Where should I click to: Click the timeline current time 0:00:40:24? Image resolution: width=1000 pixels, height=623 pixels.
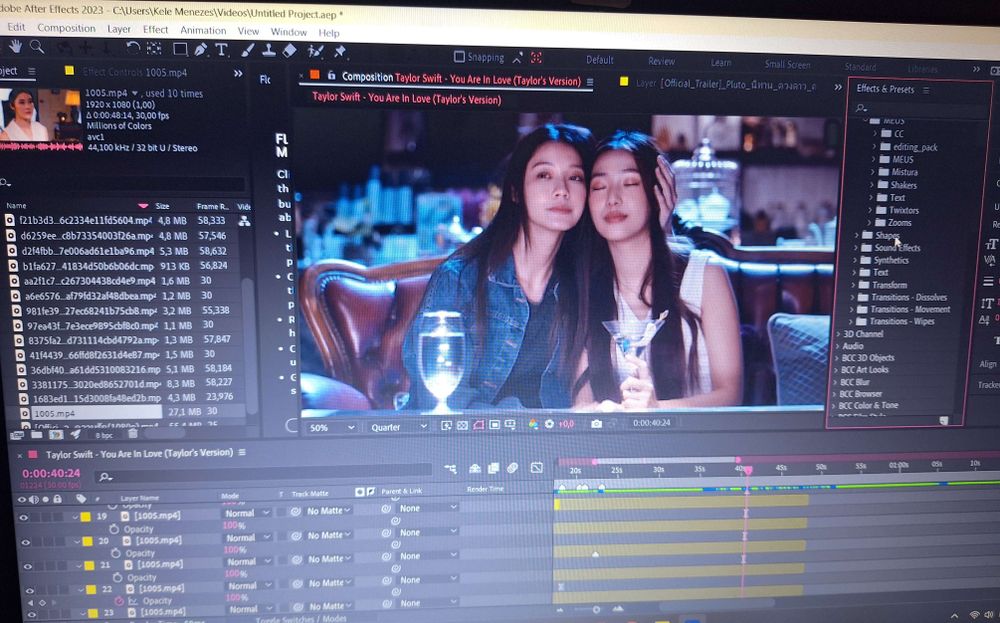(x=51, y=473)
